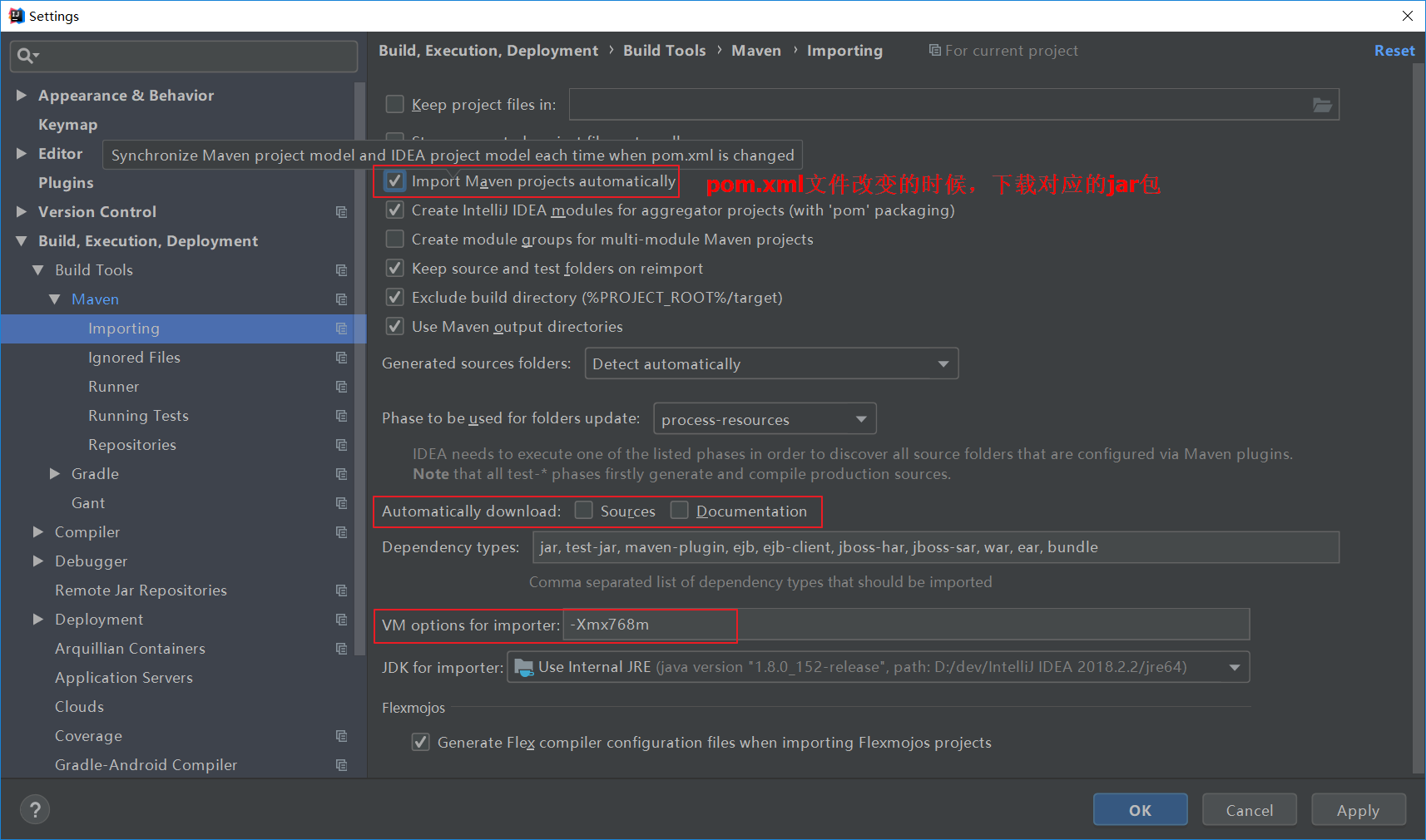The width and height of the screenshot is (1426, 840).
Task: Click in the settings search field
Action: pos(184,56)
